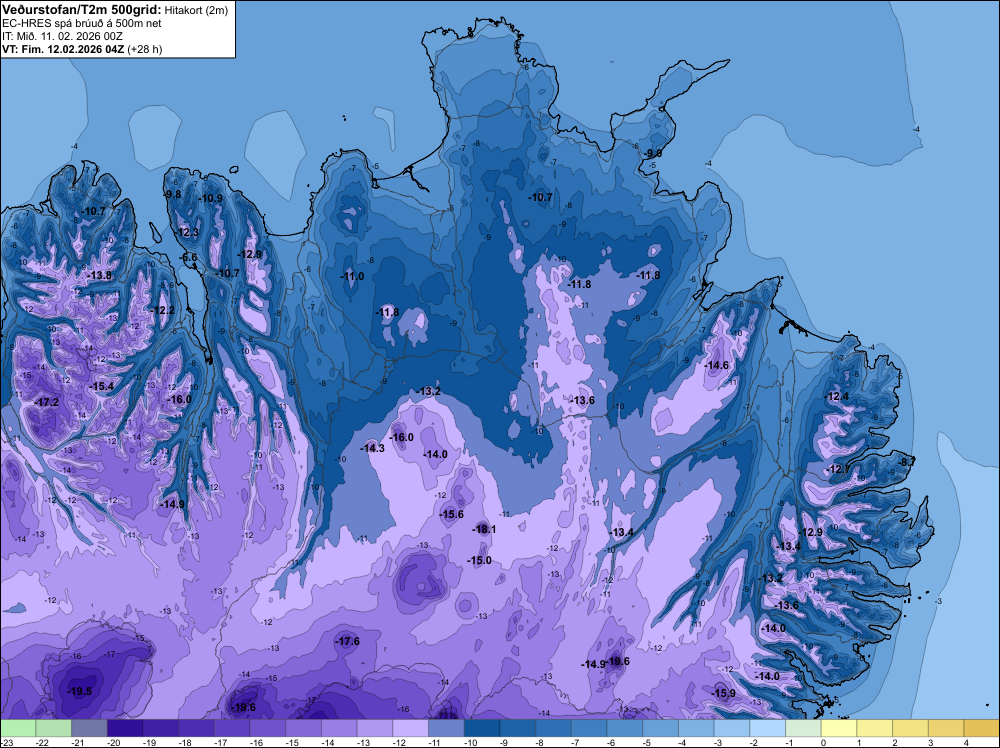The image size is (1000, 748).
Task: Select the legend color swatch labeled -10
Action: pos(482,728)
